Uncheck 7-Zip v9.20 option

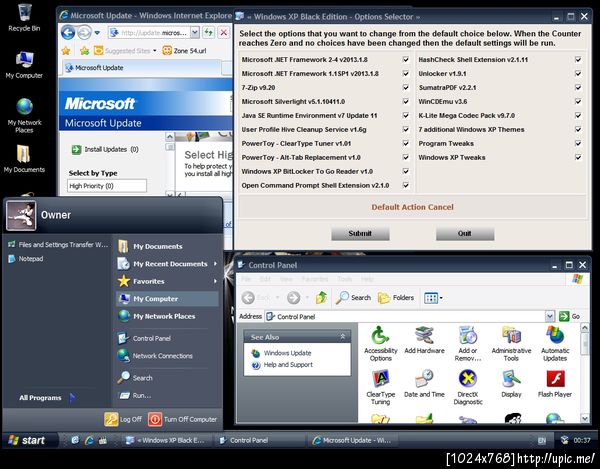click(406, 88)
